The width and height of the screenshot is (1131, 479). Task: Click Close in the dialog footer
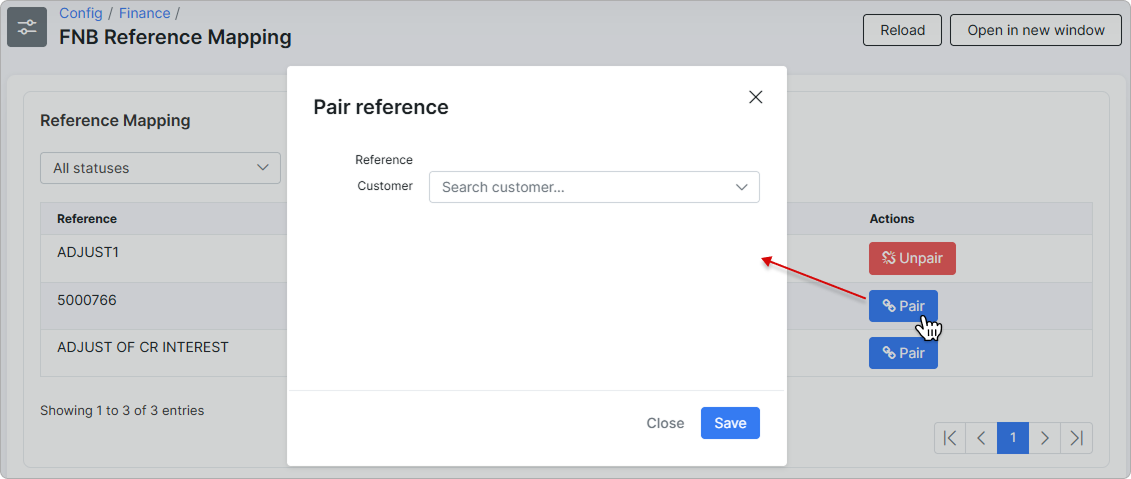tap(665, 423)
